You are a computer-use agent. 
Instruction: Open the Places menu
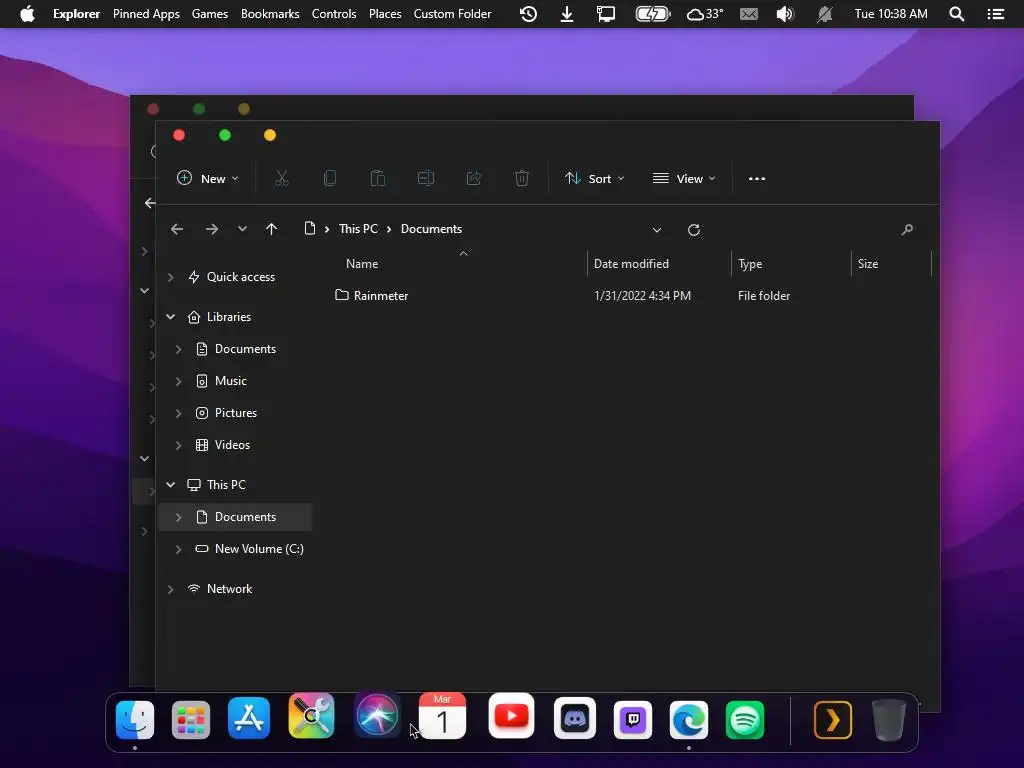pos(385,14)
